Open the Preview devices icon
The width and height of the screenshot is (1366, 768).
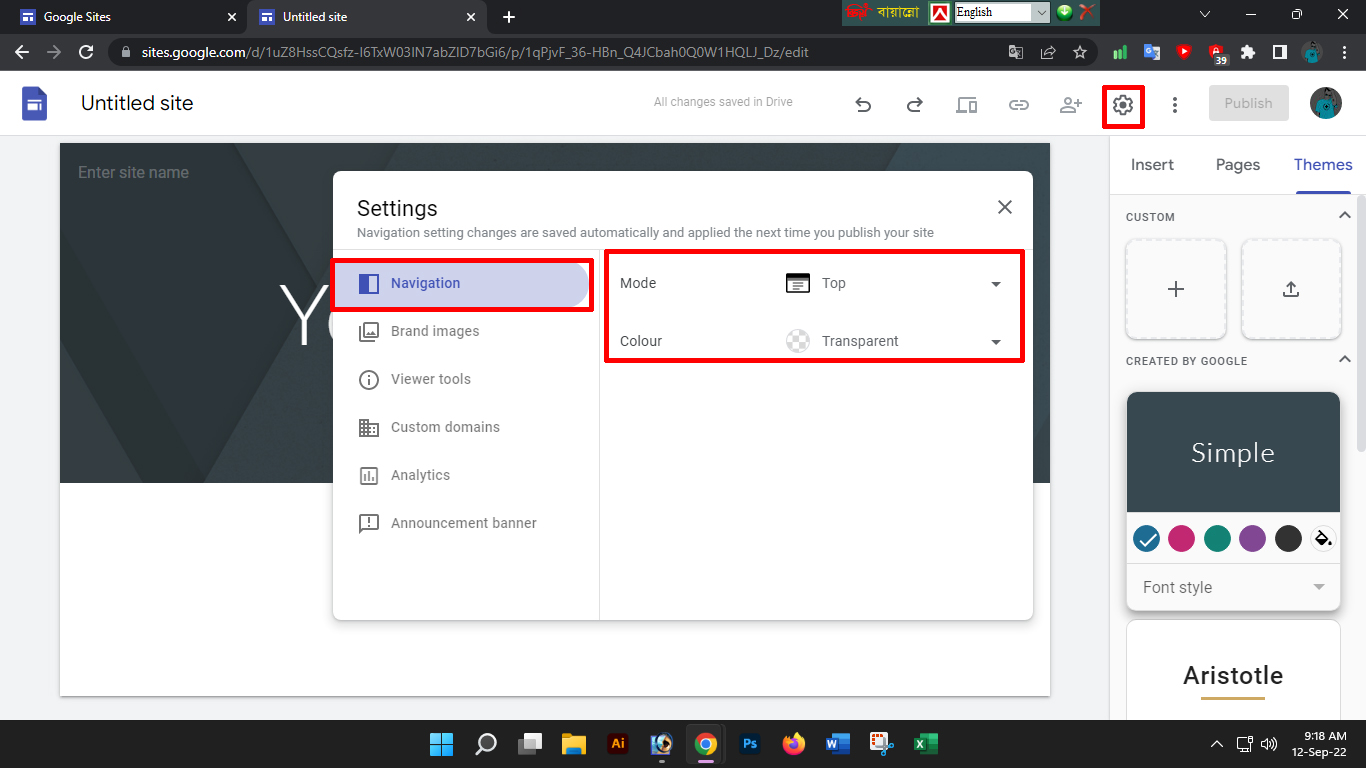click(x=966, y=104)
